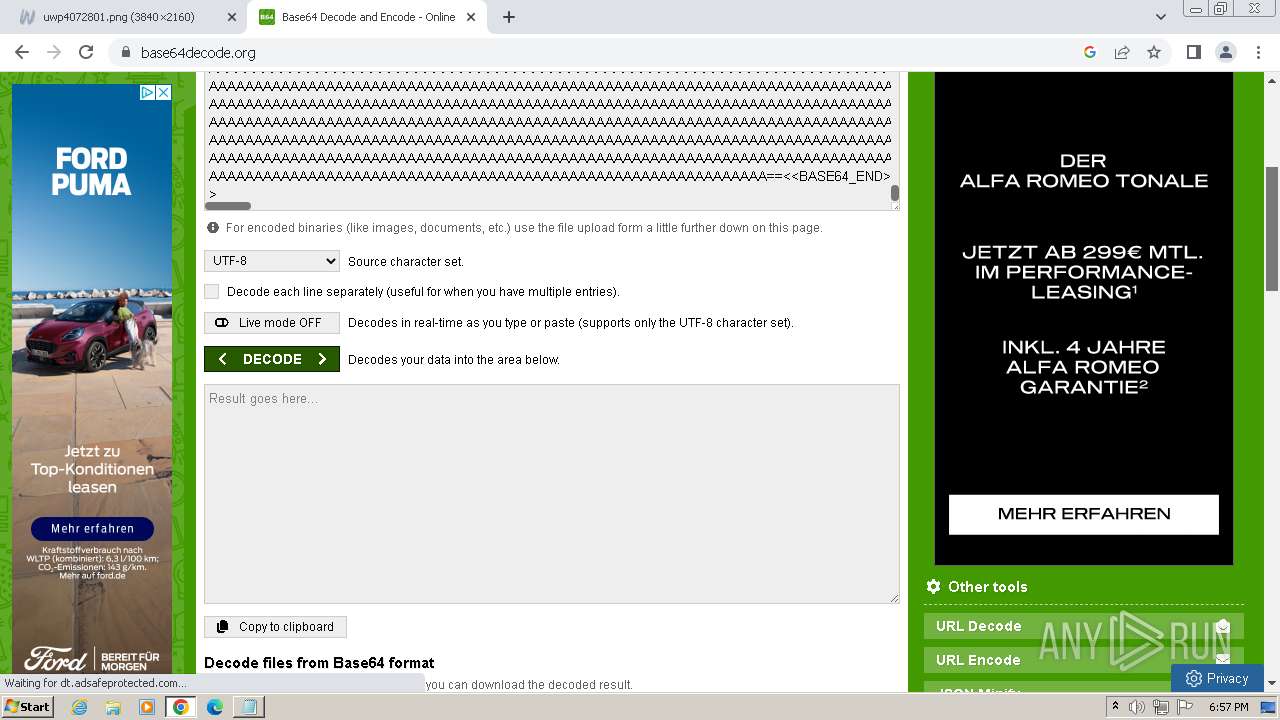Reload the current page

(x=86, y=52)
